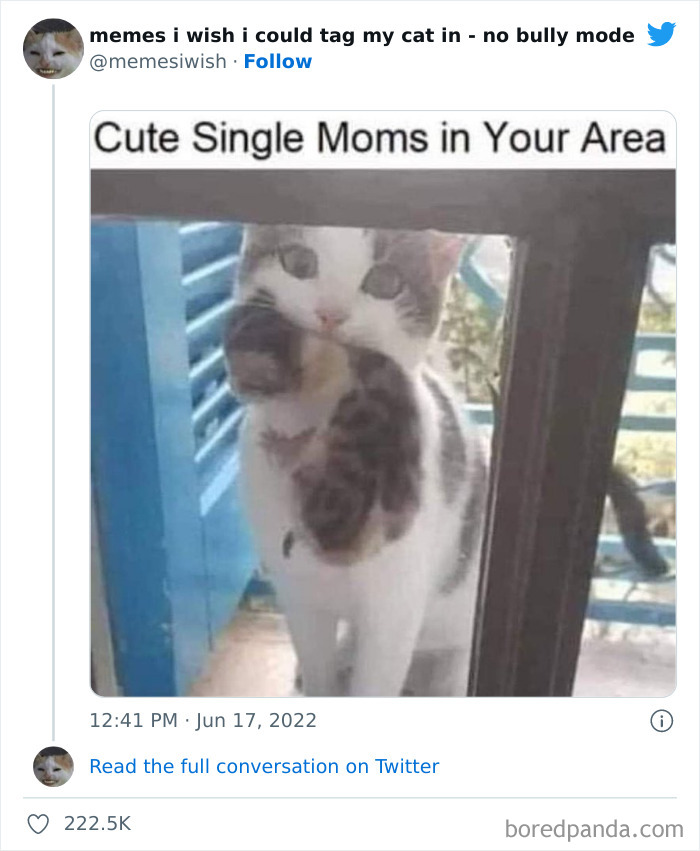Viewport: 700px width, 851px height.
Task: Click the small avatar beside the conversation link
Action: tap(55, 767)
